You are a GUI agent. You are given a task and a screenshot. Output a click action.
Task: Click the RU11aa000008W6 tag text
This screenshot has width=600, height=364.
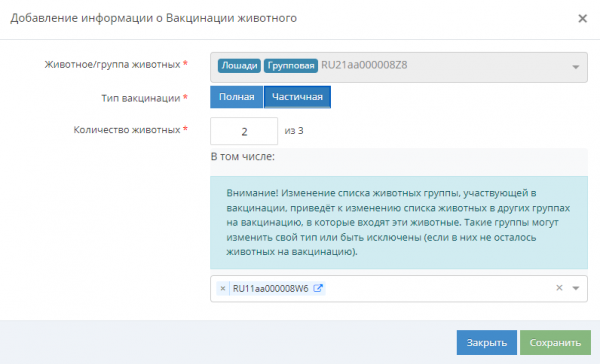pos(270,289)
